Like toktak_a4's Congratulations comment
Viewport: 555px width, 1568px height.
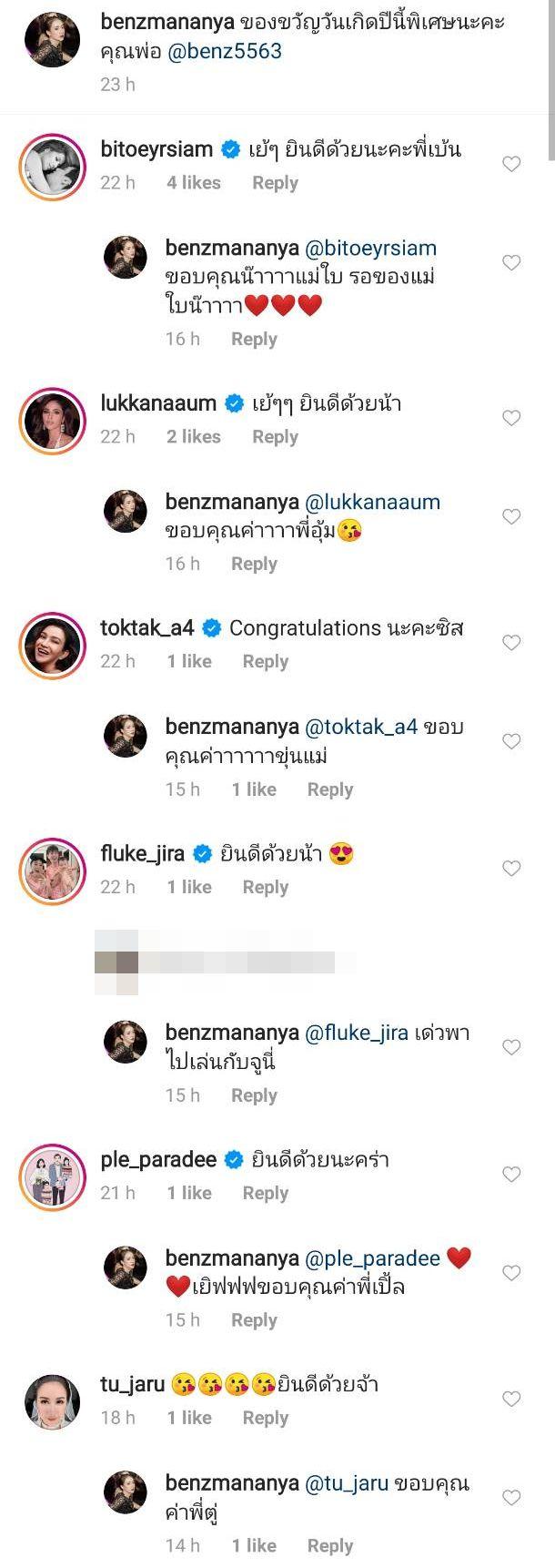pos(511,643)
